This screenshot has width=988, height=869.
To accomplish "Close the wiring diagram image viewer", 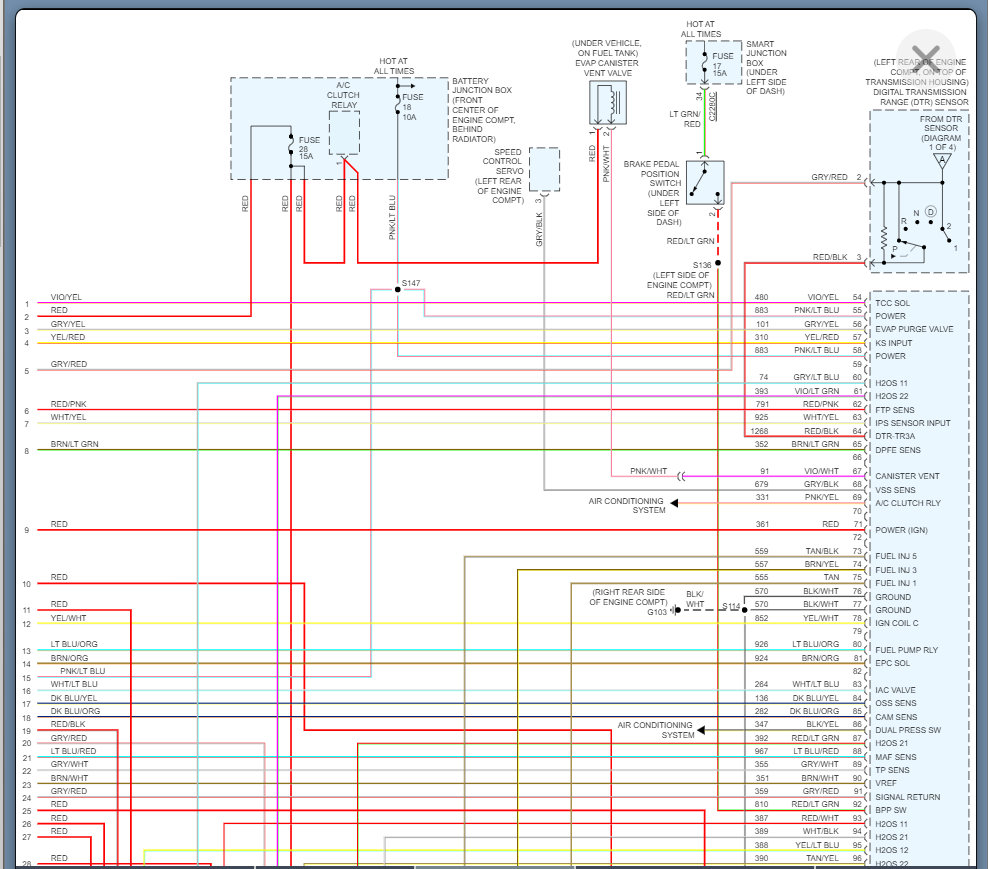I will coord(926,59).
